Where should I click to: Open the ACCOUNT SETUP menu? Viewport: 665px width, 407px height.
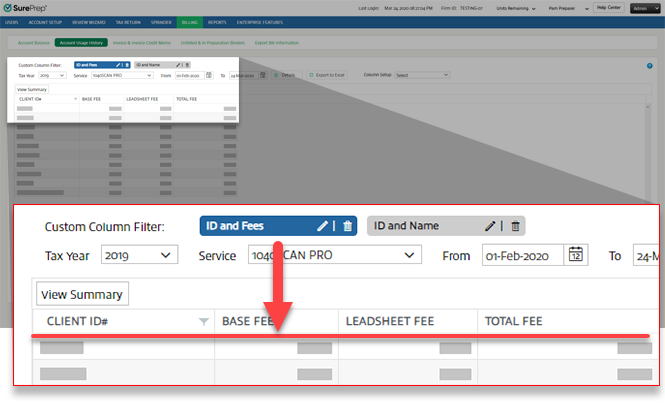45,22
